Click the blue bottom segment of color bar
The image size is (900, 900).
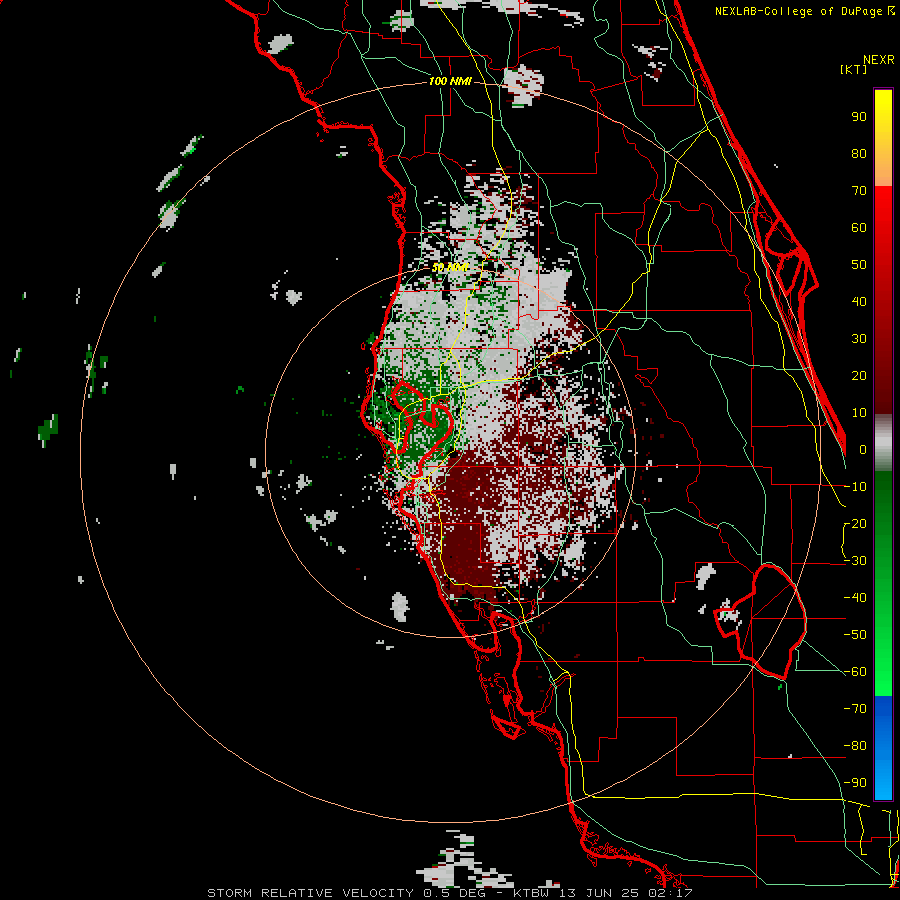[883, 748]
